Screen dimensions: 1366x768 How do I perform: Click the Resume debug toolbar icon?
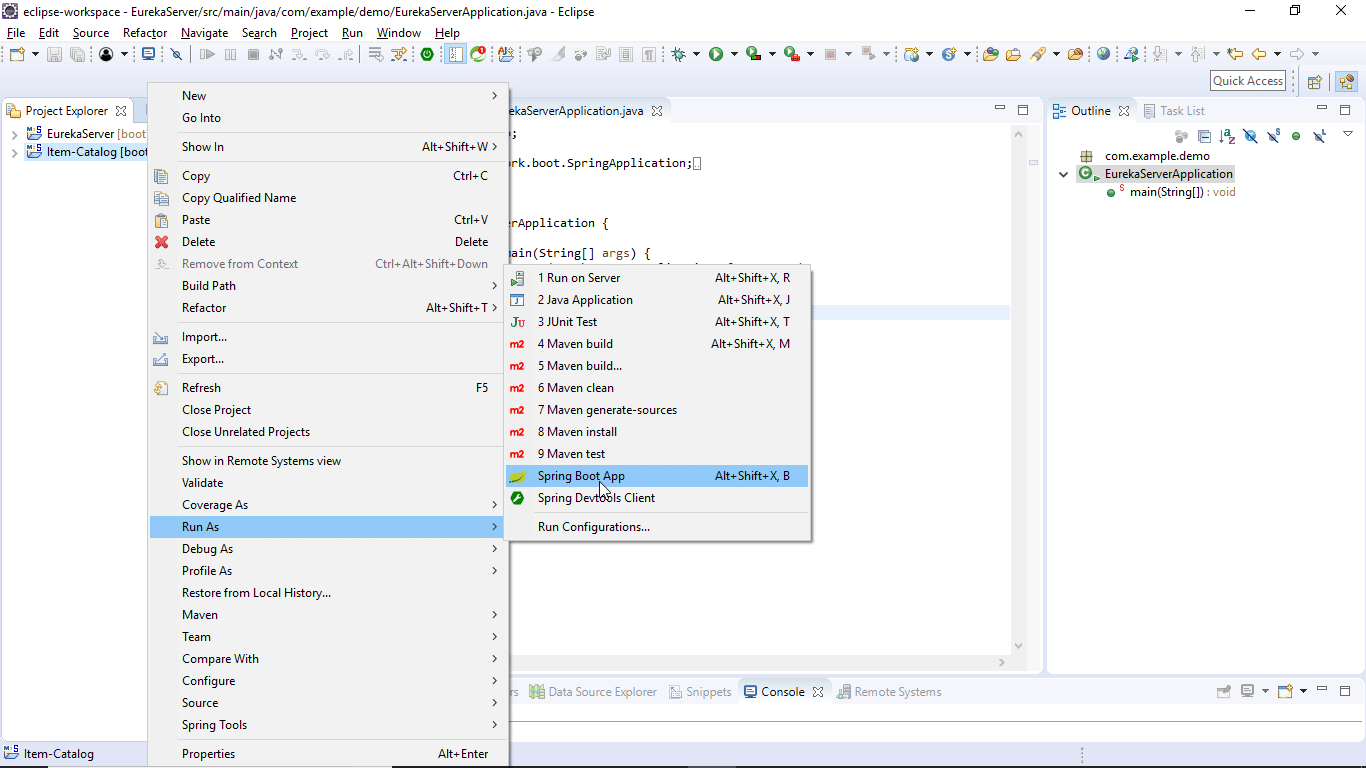tap(207, 54)
